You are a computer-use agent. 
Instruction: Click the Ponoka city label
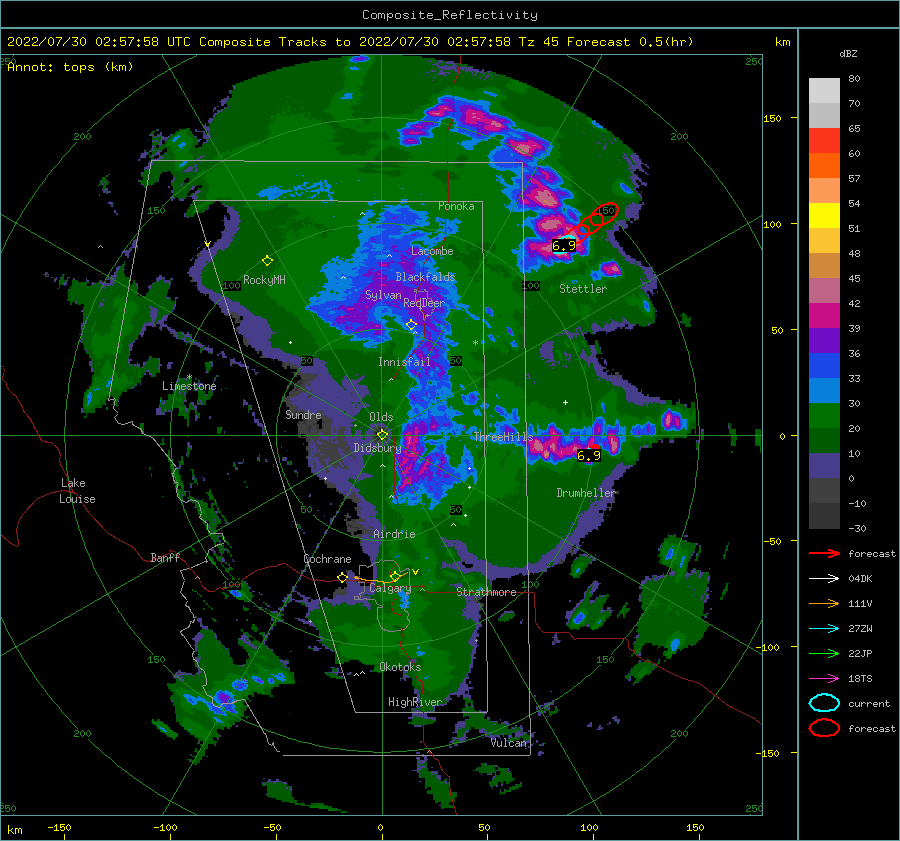456,206
